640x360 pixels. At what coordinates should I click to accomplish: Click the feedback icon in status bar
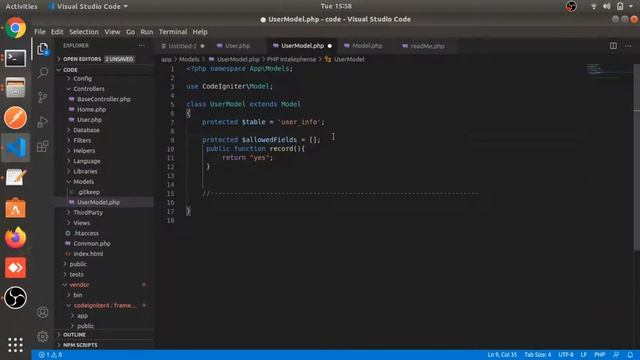click(x=616, y=355)
